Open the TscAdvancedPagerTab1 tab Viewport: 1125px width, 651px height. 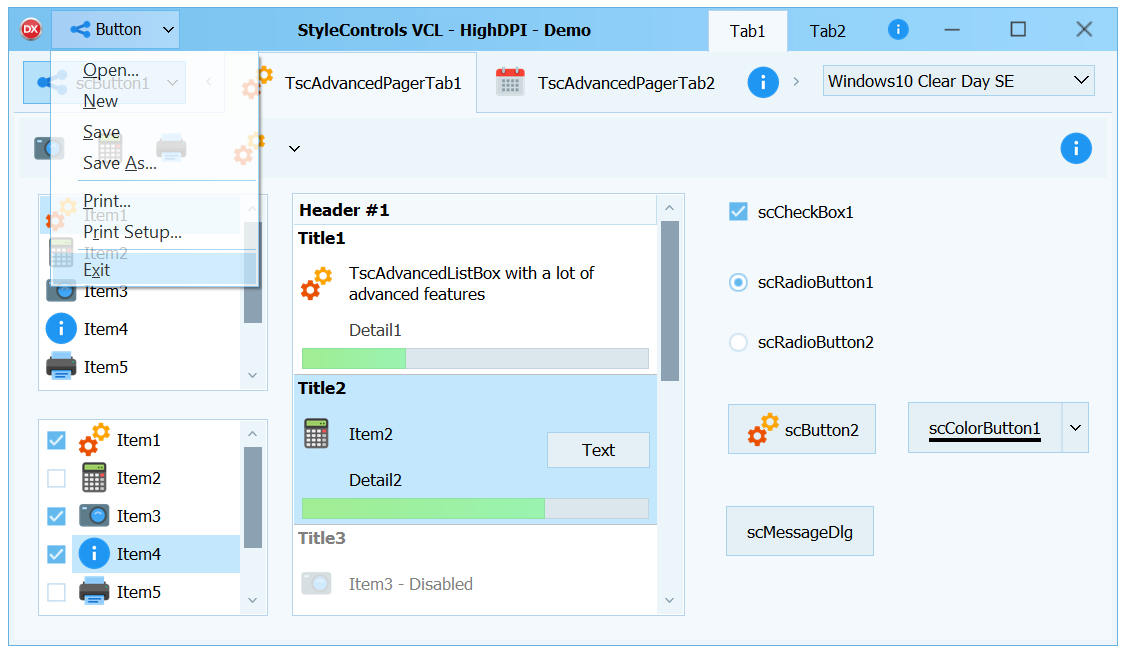coord(350,83)
